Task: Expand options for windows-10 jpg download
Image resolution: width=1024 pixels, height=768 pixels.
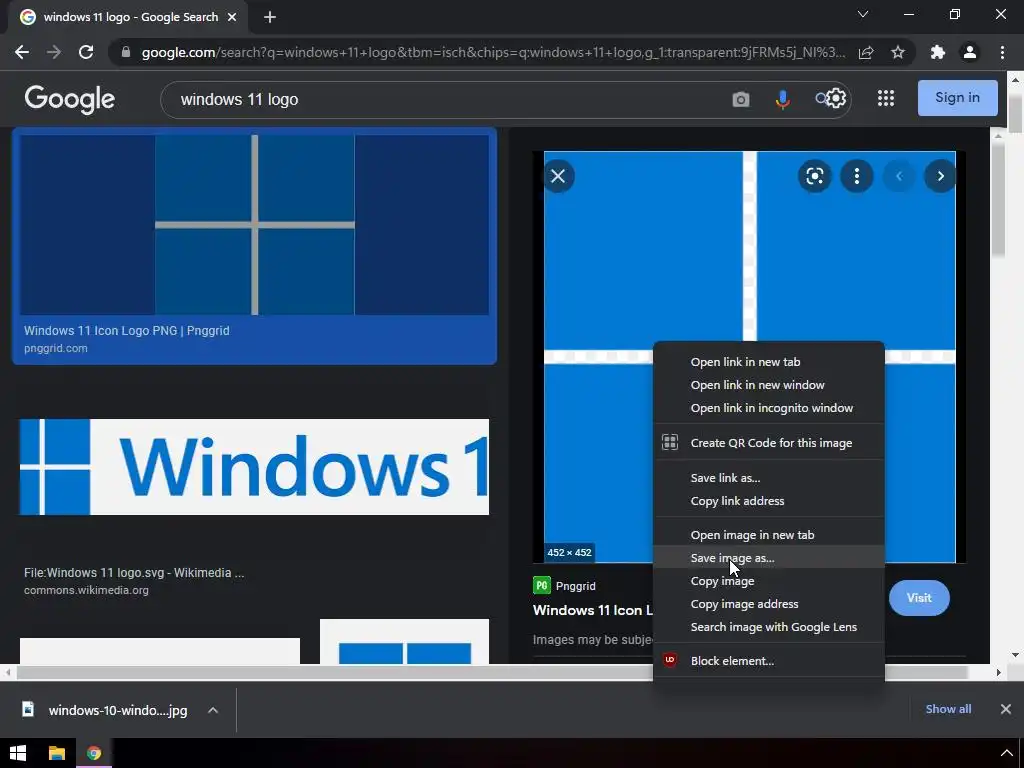Action: click(213, 710)
